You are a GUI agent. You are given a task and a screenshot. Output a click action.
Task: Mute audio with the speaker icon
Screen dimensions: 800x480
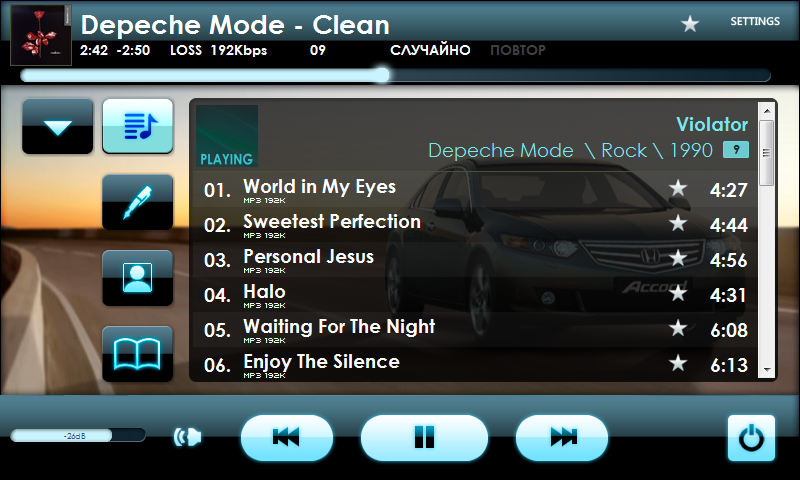pyautogui.click(x=187, y=437)
